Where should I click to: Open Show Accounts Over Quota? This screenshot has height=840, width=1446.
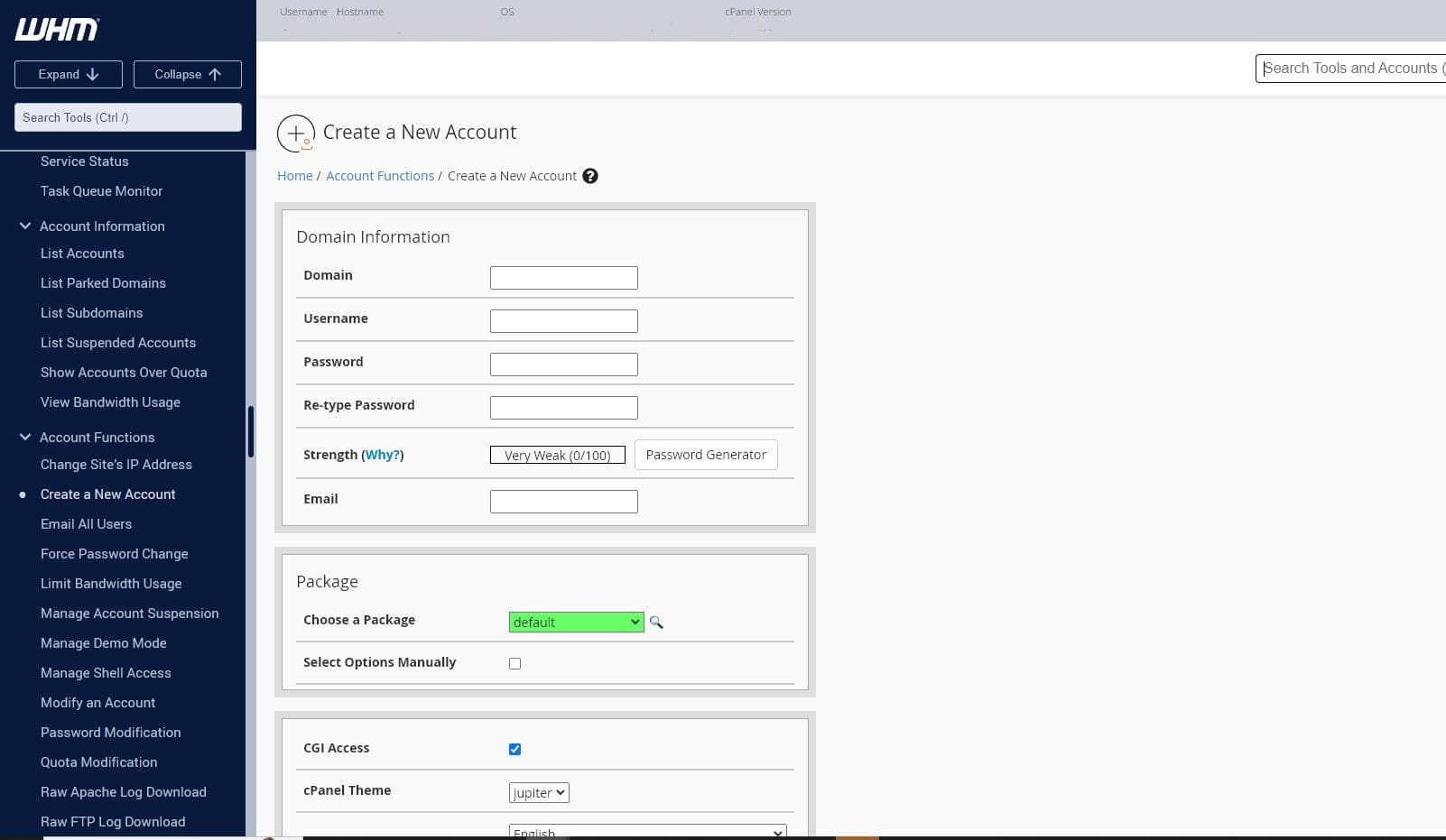click(x=124, y=373)
